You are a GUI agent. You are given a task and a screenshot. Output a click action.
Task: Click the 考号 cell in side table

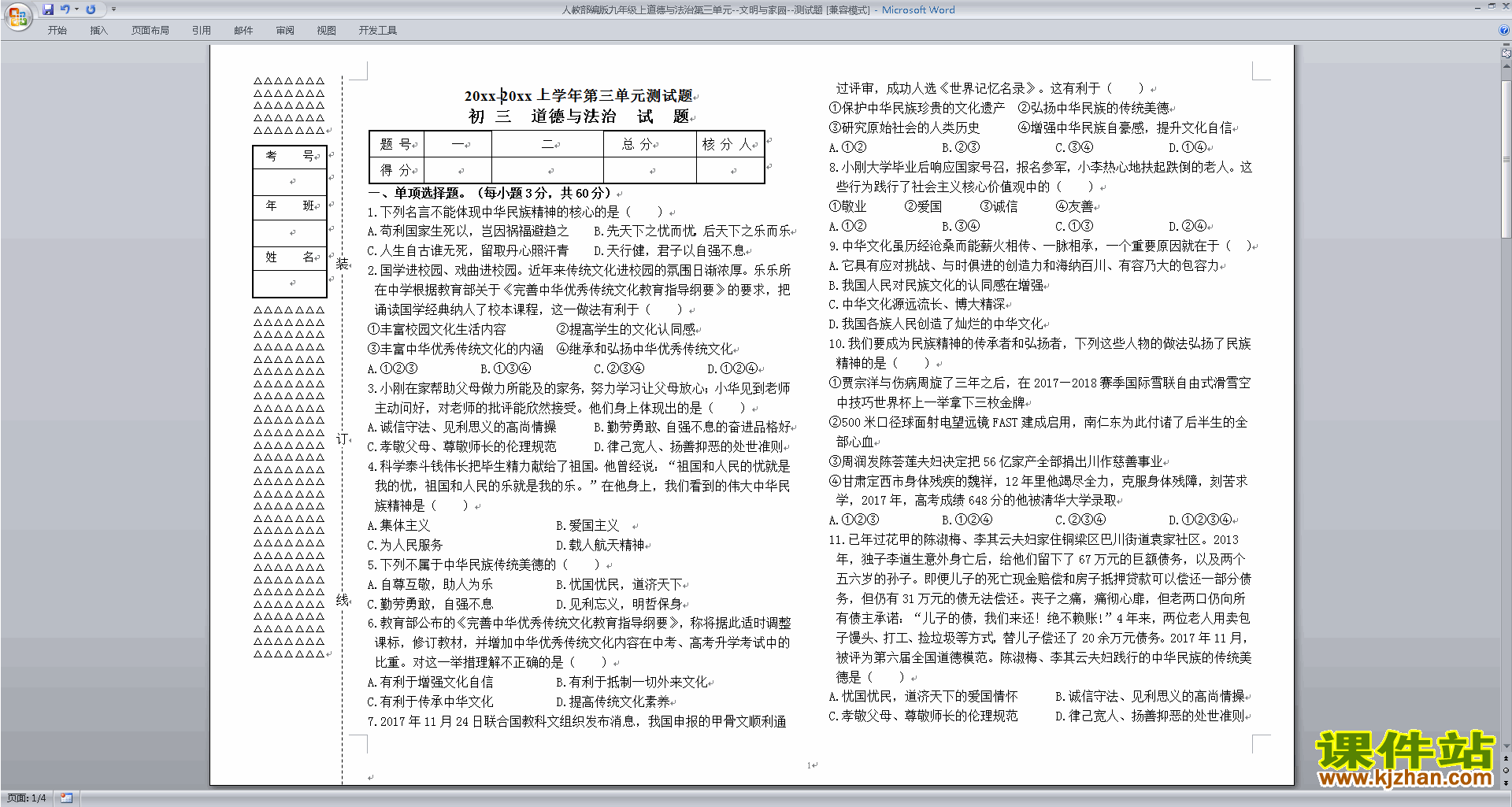tap(290, 156)
